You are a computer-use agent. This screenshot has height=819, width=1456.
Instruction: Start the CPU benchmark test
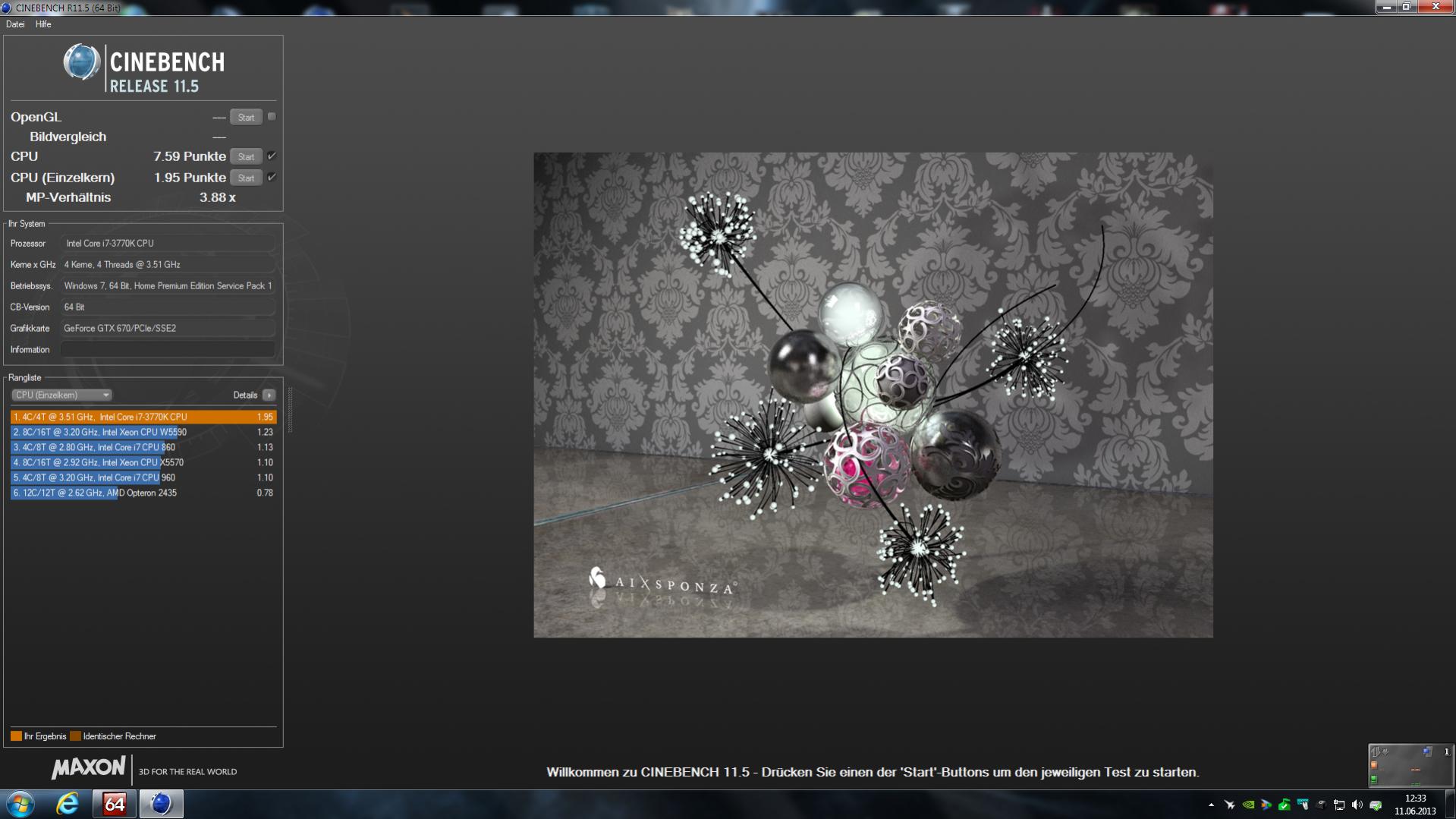coord(246,156)
